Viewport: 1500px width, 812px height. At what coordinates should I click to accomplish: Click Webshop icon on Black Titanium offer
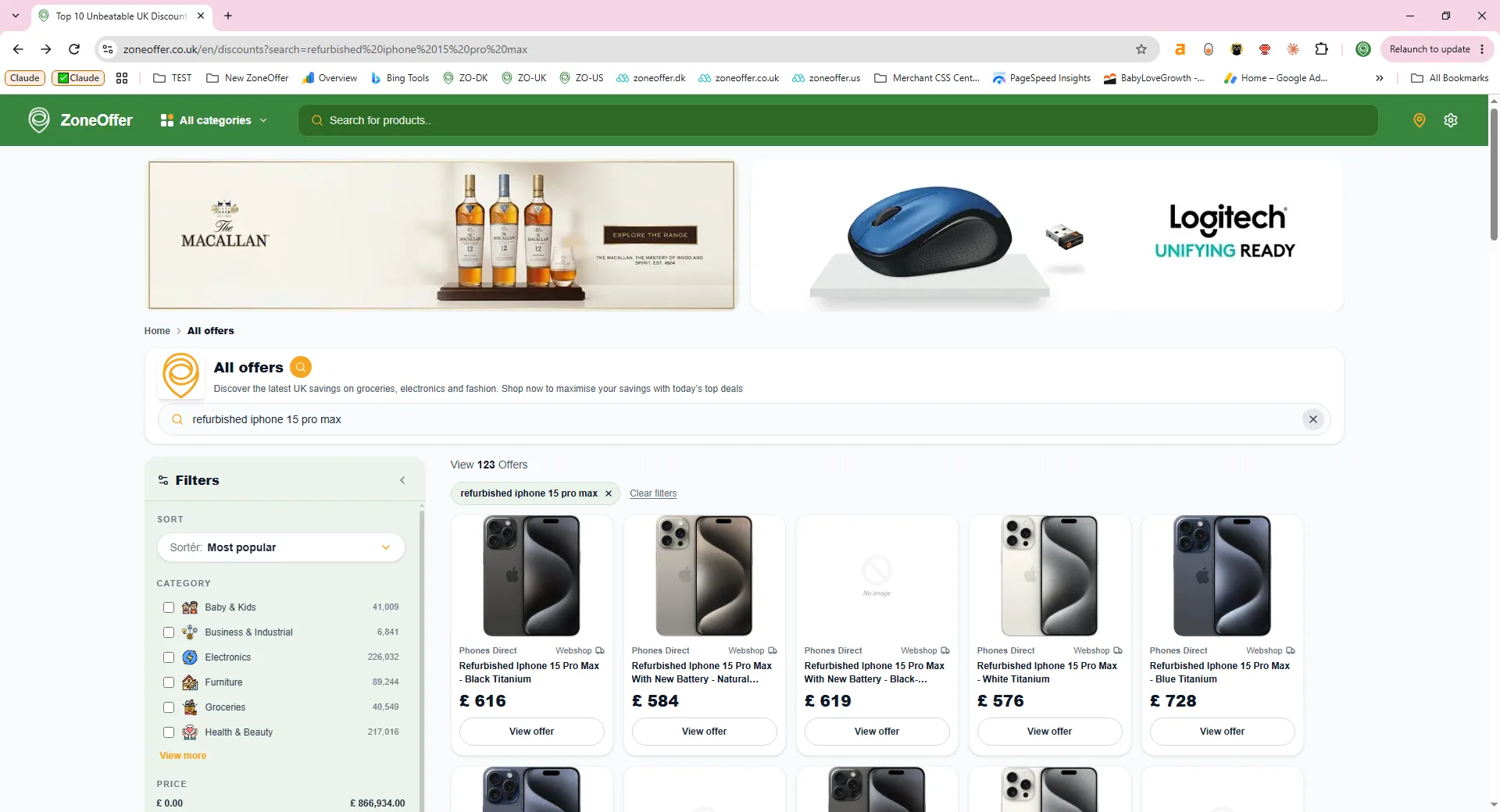click(x=600, y=650)
